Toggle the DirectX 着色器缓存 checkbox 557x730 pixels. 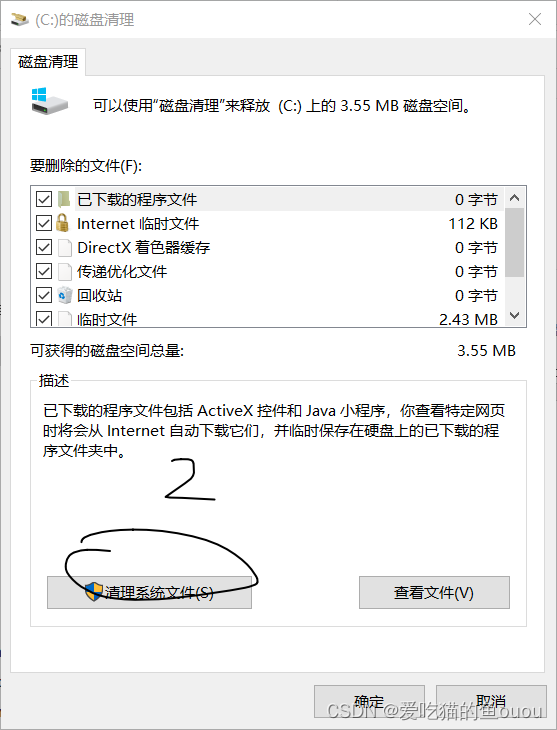[x=44, y=247]
